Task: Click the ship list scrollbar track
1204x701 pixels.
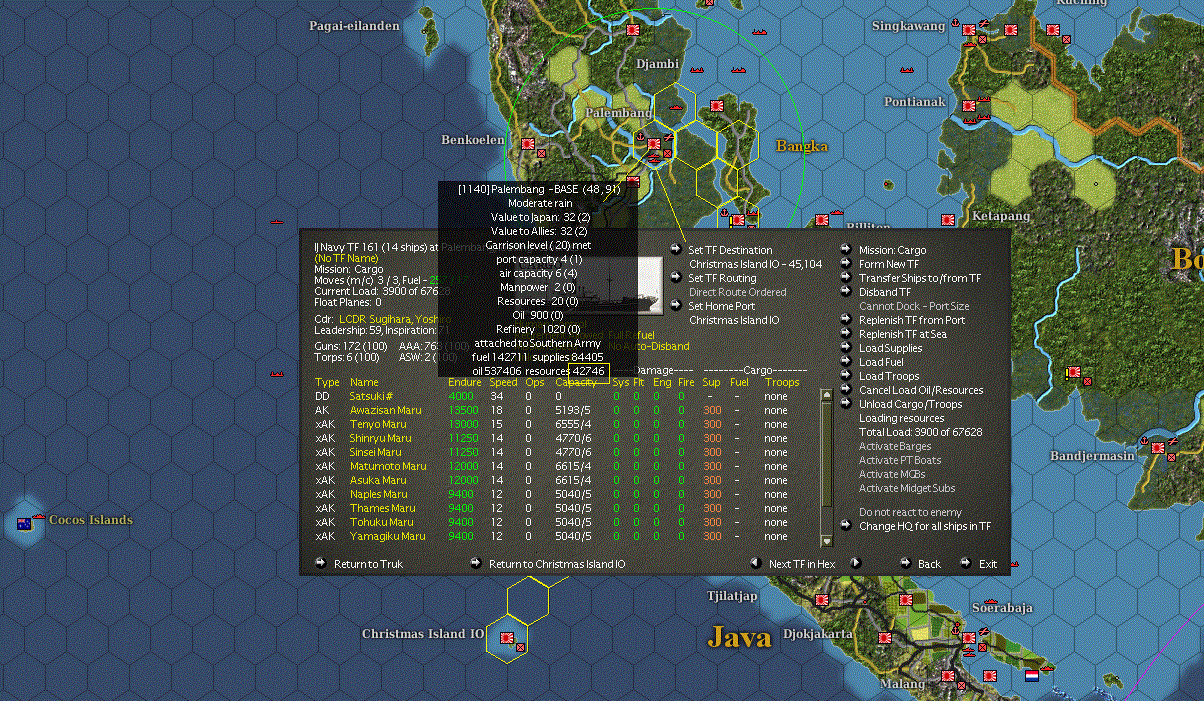Action: [826, 467]
